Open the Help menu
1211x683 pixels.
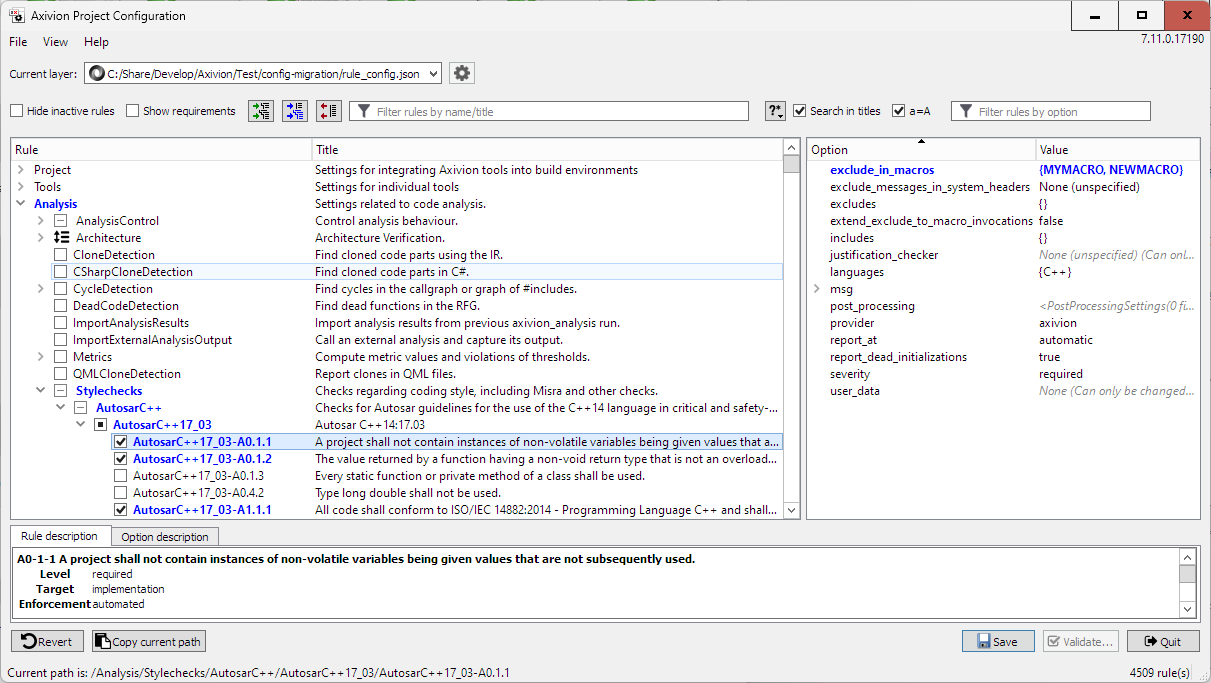(96, 42)
